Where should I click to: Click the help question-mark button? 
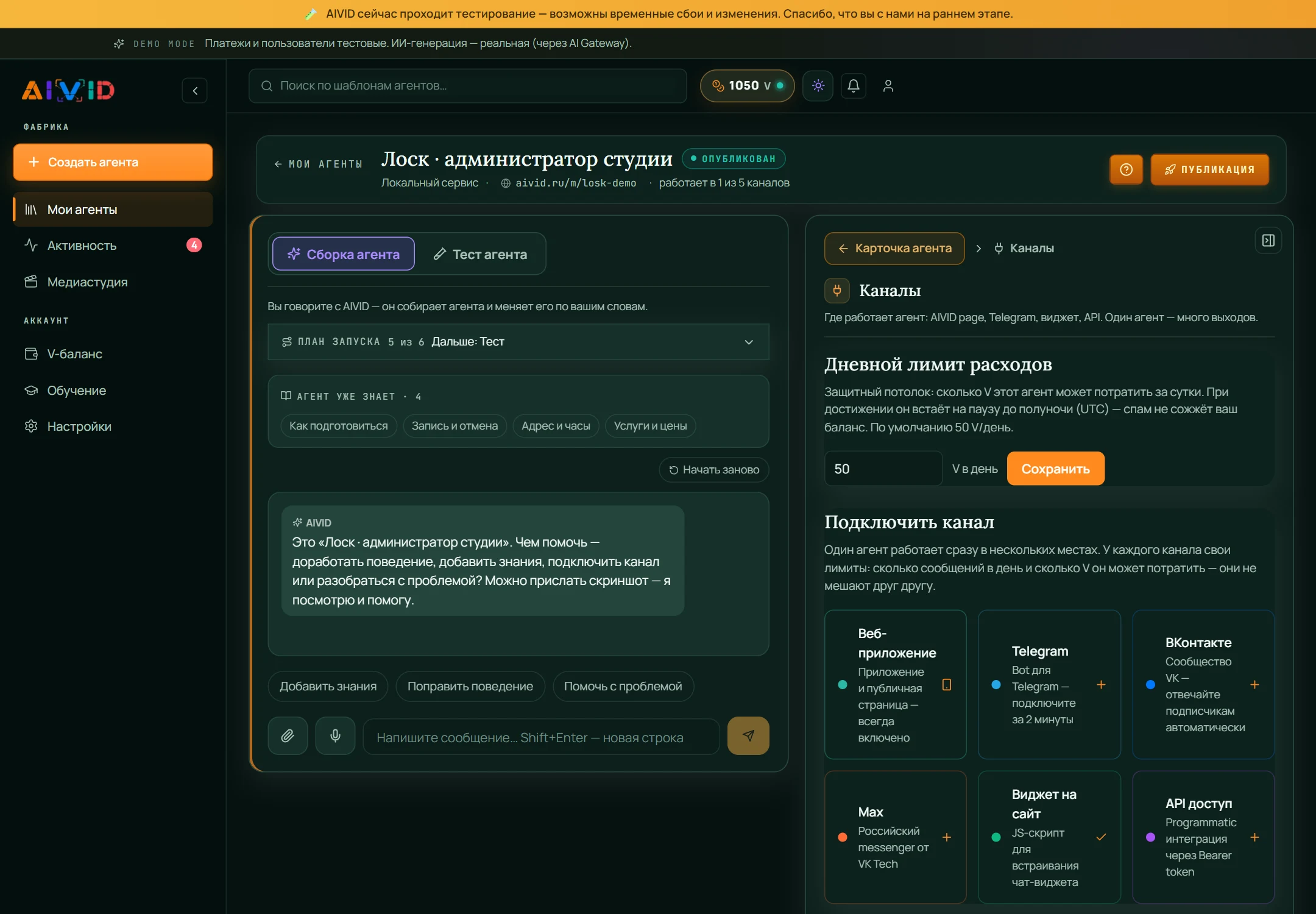[x=1126, y=169]
